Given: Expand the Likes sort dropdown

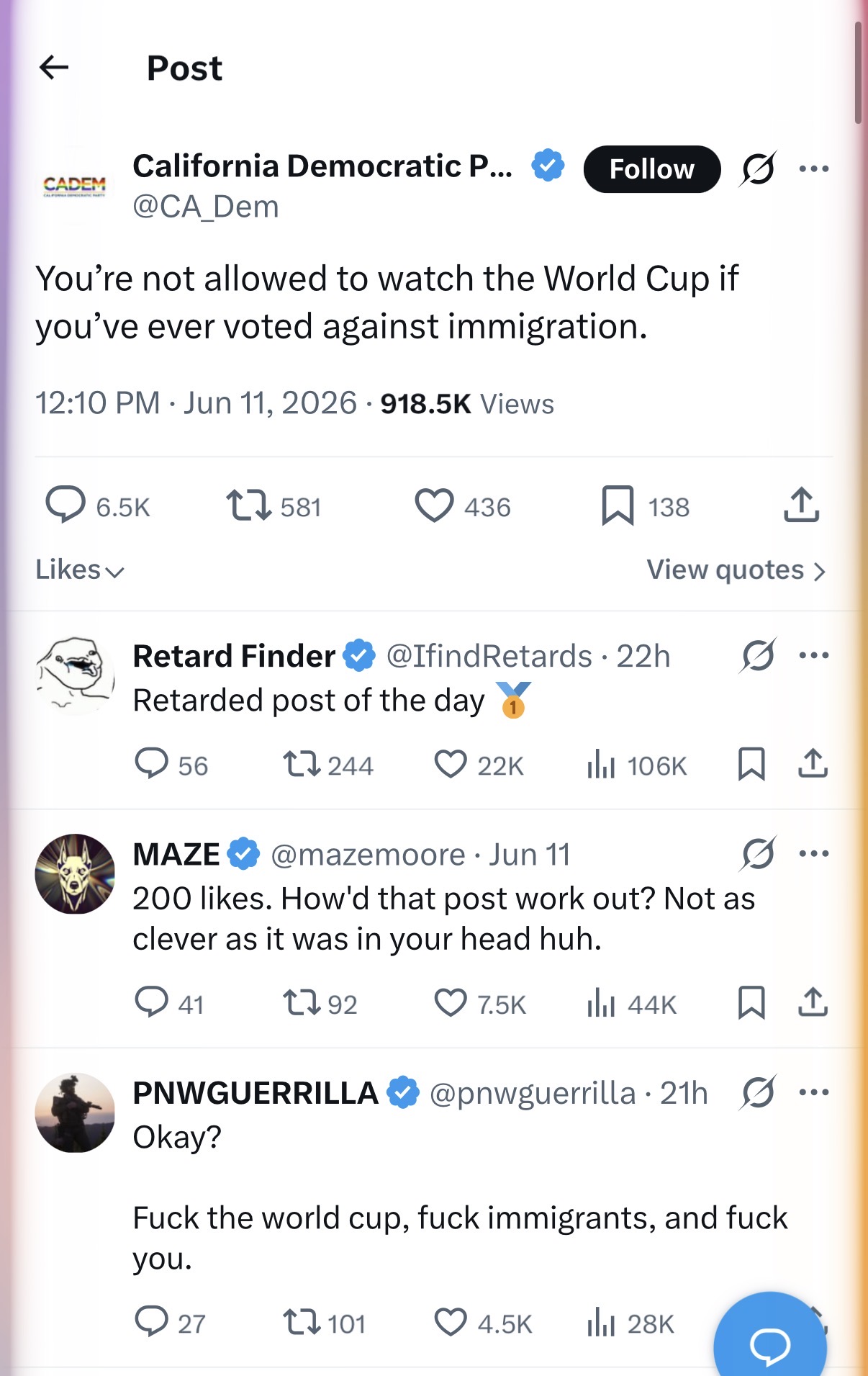Looking at the screenshot, I should click(x=80, y=570).
